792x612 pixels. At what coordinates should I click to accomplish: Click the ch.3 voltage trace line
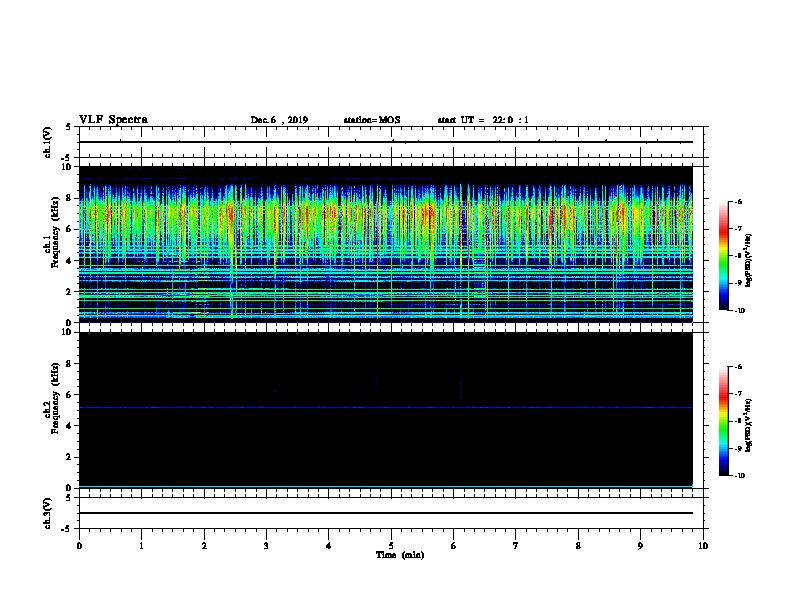pyautogui.click(x=385, y=513)
